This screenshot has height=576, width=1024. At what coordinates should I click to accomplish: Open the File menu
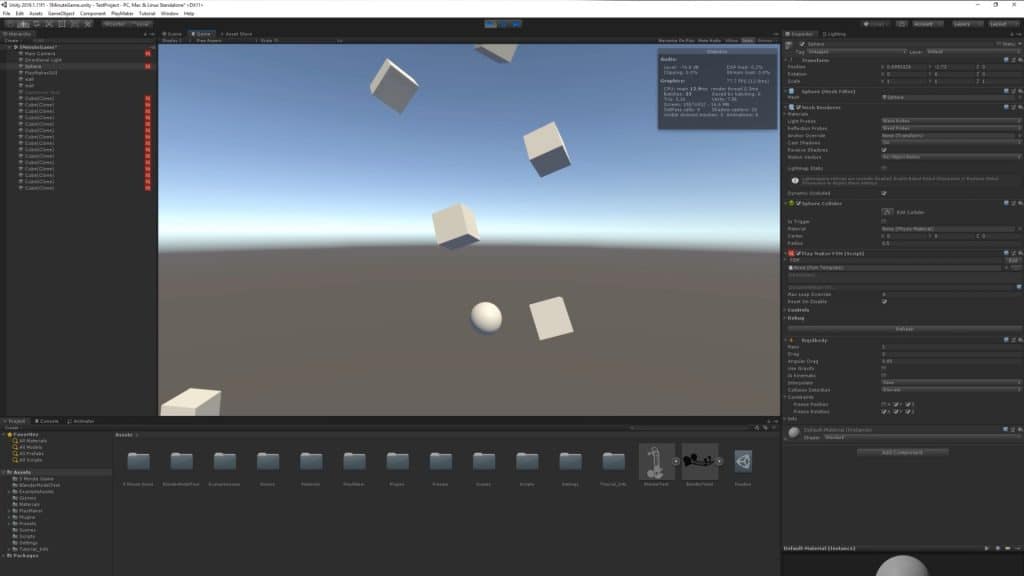tap(7, 13)
